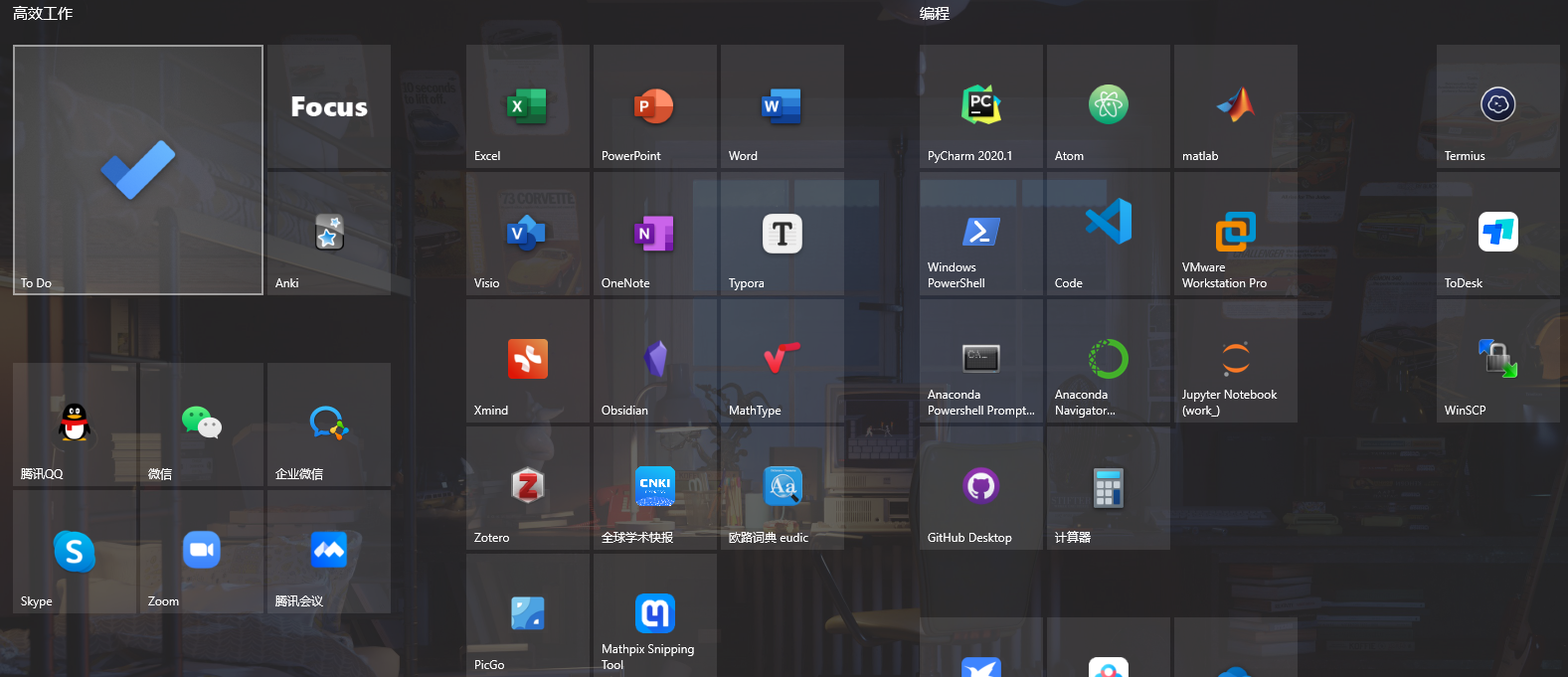The image size is (1568, 677).
Task: Launch OneNote tile
Action: click(655, 234)
